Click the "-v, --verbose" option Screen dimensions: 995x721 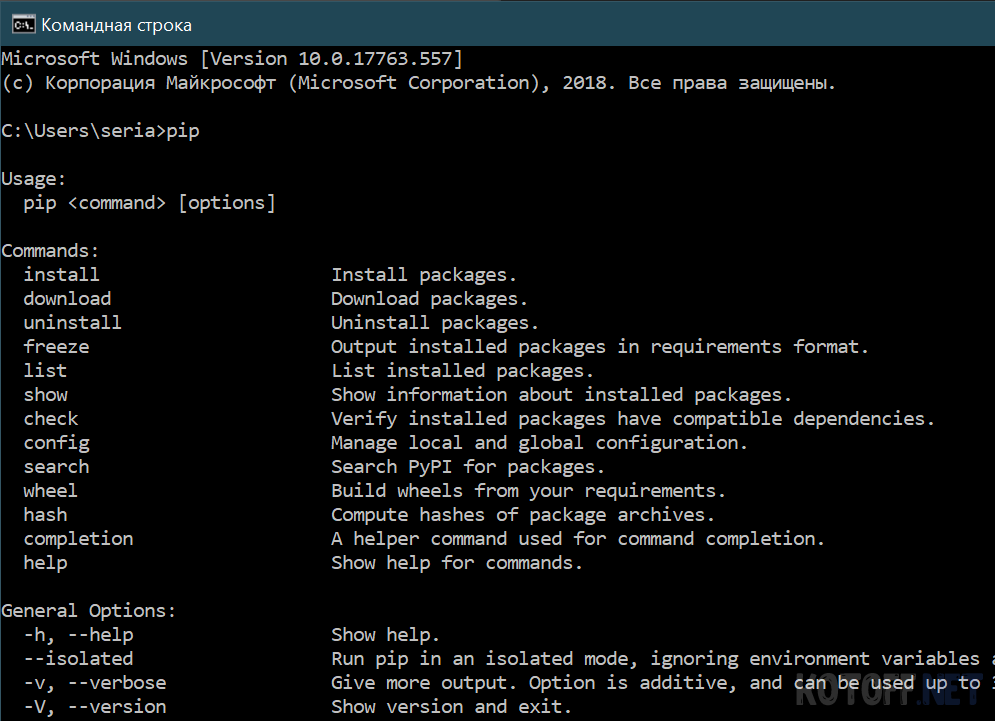tap(94, 683)
